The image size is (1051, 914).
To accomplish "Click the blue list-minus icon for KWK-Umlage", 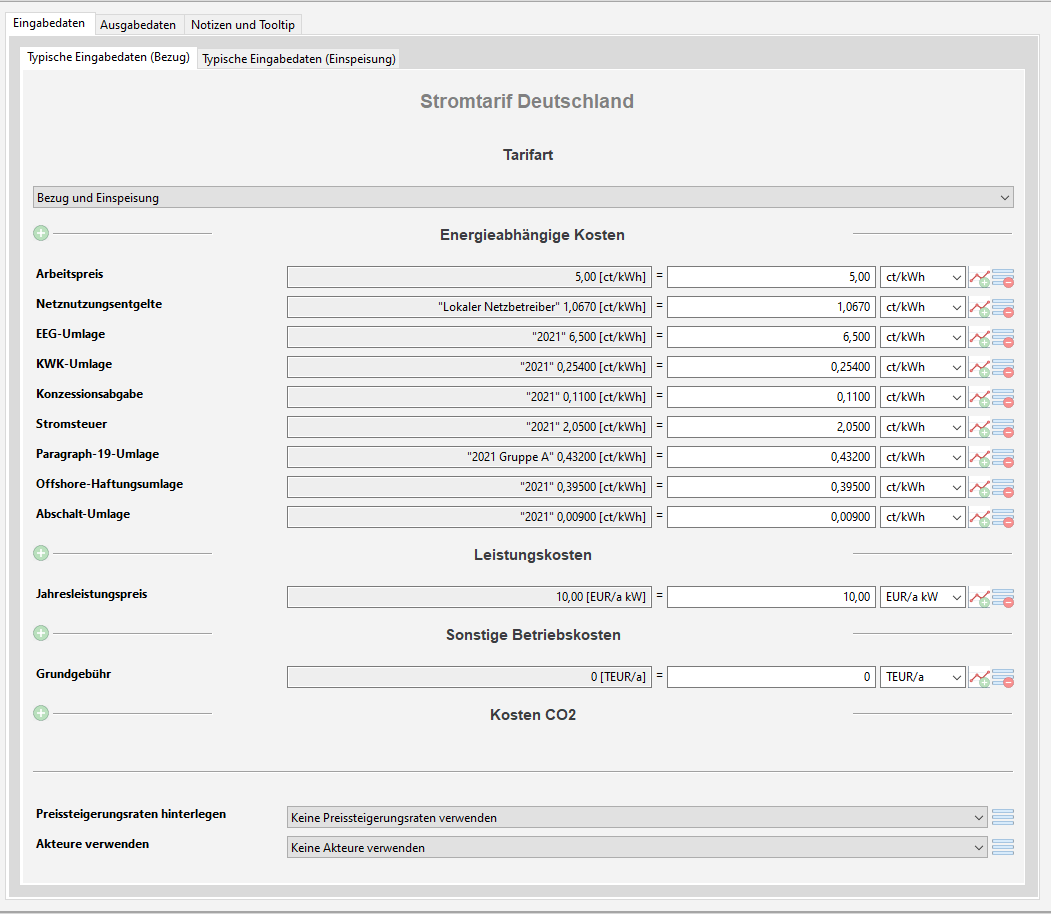I will click(1003, 367).
